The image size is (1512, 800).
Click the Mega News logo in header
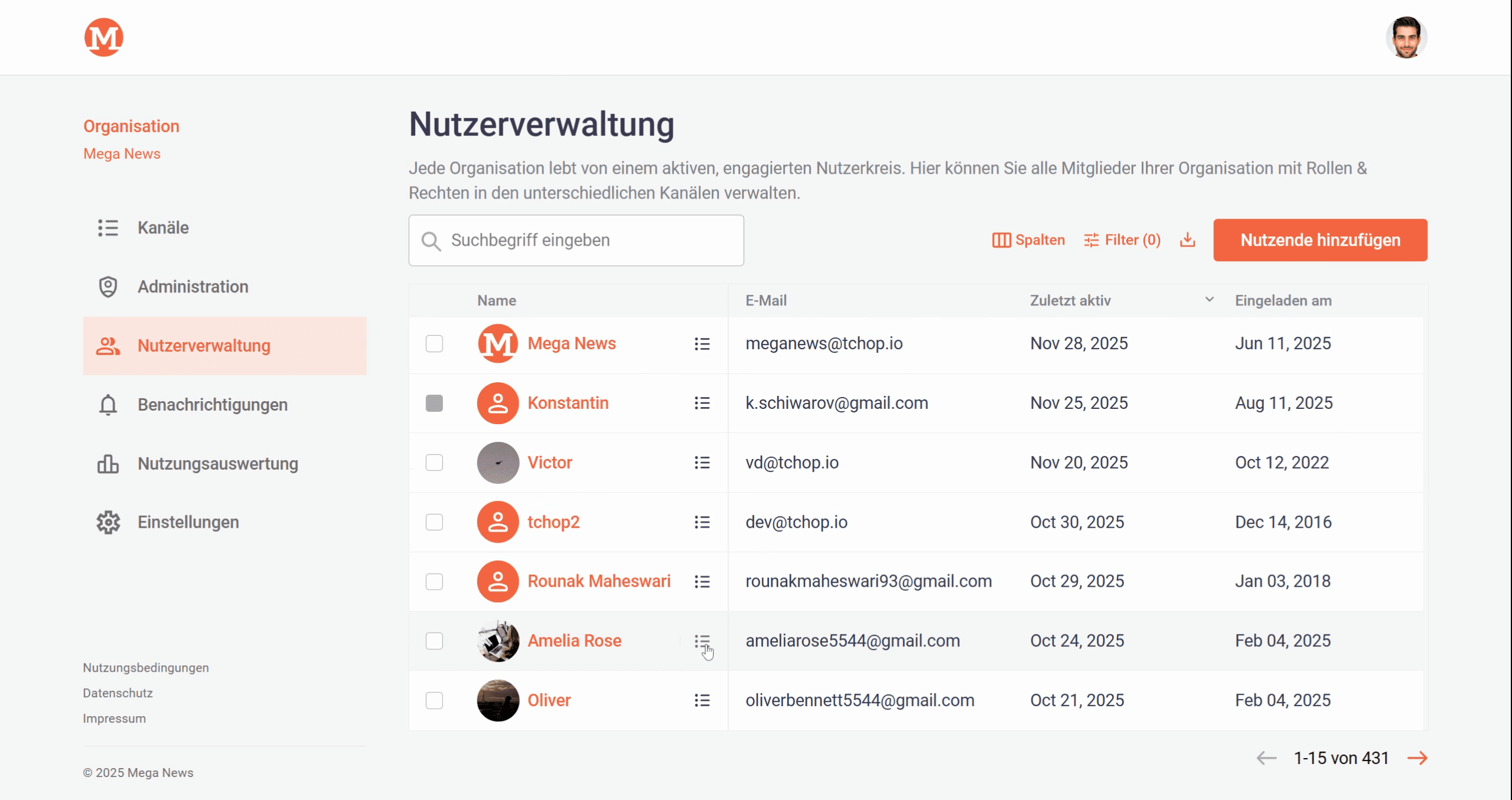[103, 37]
